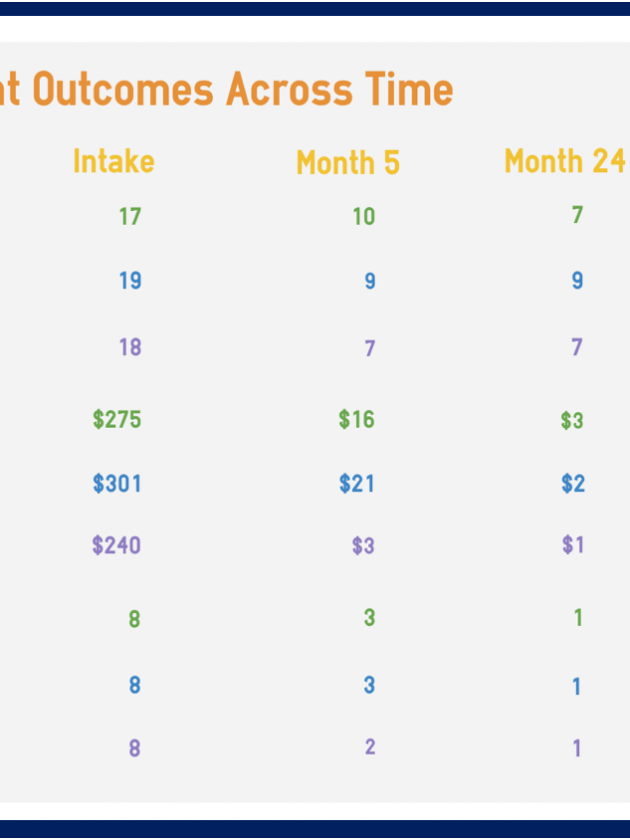Click the Month 24 column header
Image resolution: width=630 pixels, height=840 pixels.
(565, 161)
